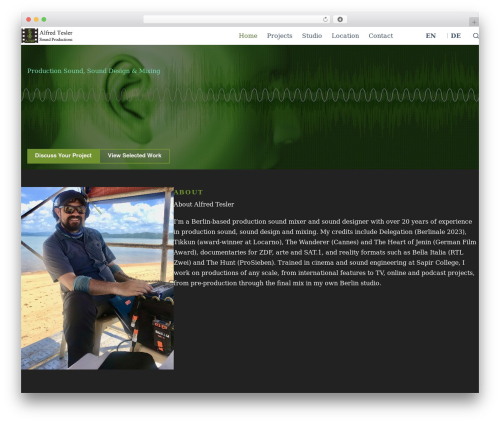Open the site search magnifier icon
The height and width of the screenshot is (423, 500).
tap(476, 36)
